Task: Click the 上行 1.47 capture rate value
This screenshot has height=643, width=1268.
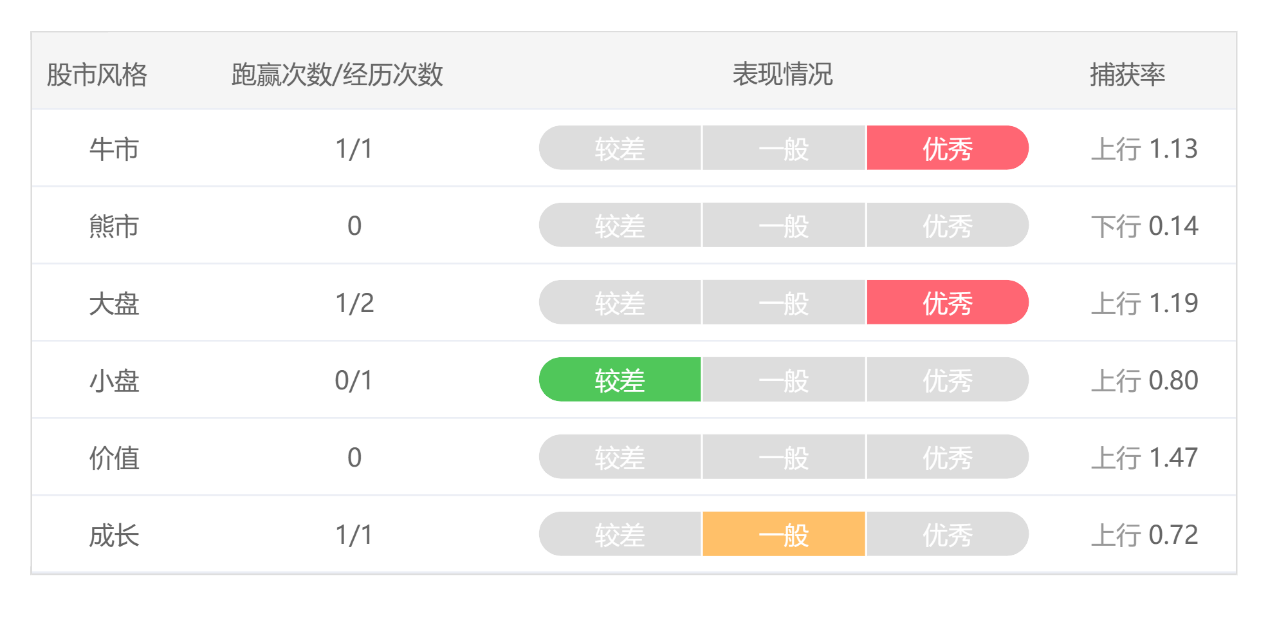Action: [x=1144, y=458]
